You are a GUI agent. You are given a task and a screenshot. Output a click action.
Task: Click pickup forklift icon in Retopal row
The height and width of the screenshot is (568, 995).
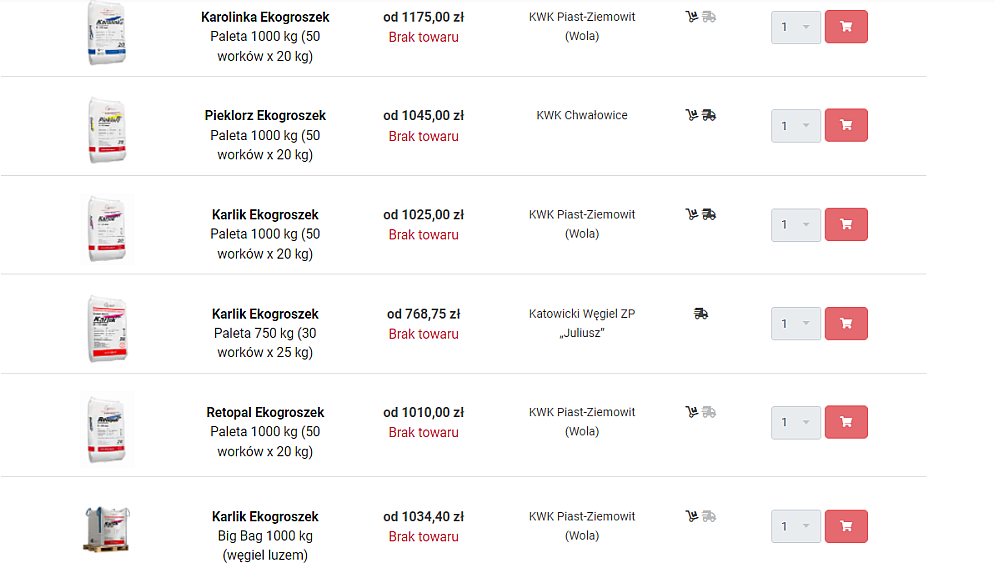pos(692,412)
